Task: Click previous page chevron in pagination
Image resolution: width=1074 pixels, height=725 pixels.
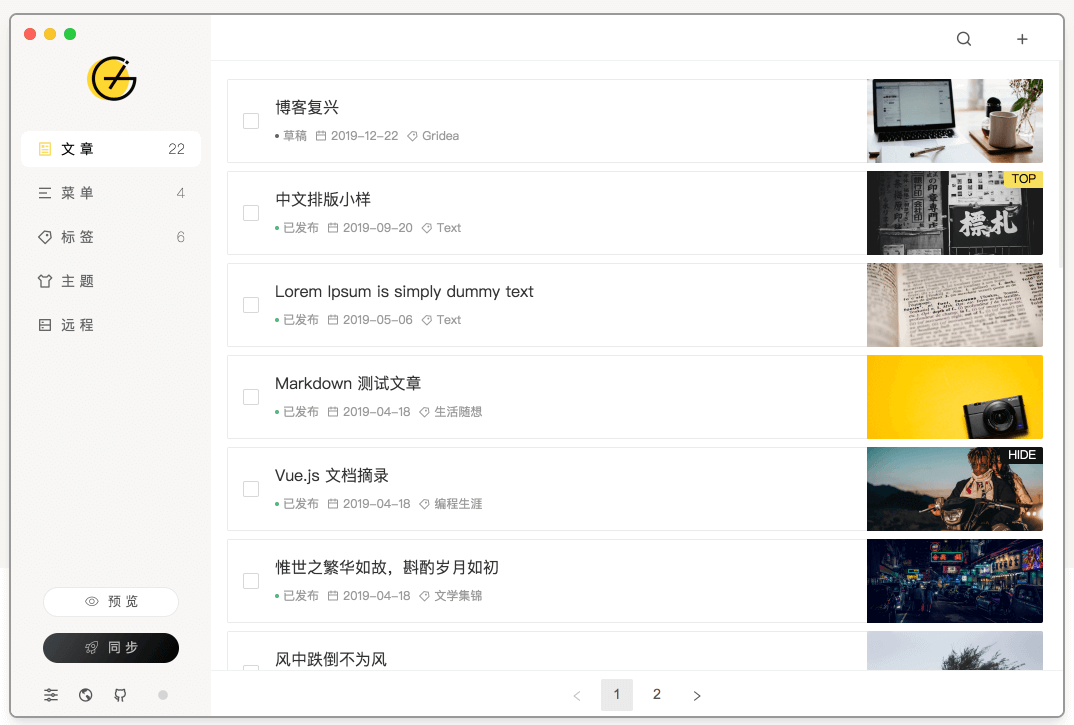Action: click(577, 694)
